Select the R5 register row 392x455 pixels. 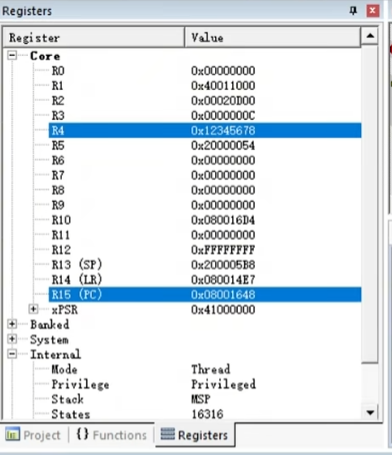click(x=205, y=145)
